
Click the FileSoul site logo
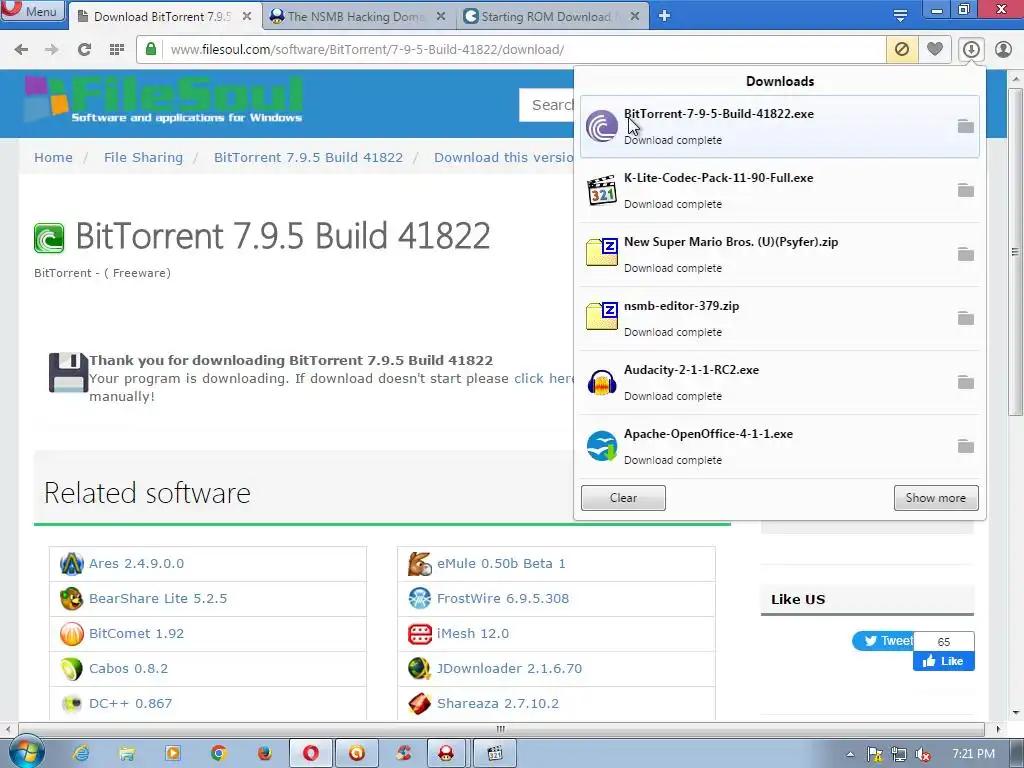point(163,100)
